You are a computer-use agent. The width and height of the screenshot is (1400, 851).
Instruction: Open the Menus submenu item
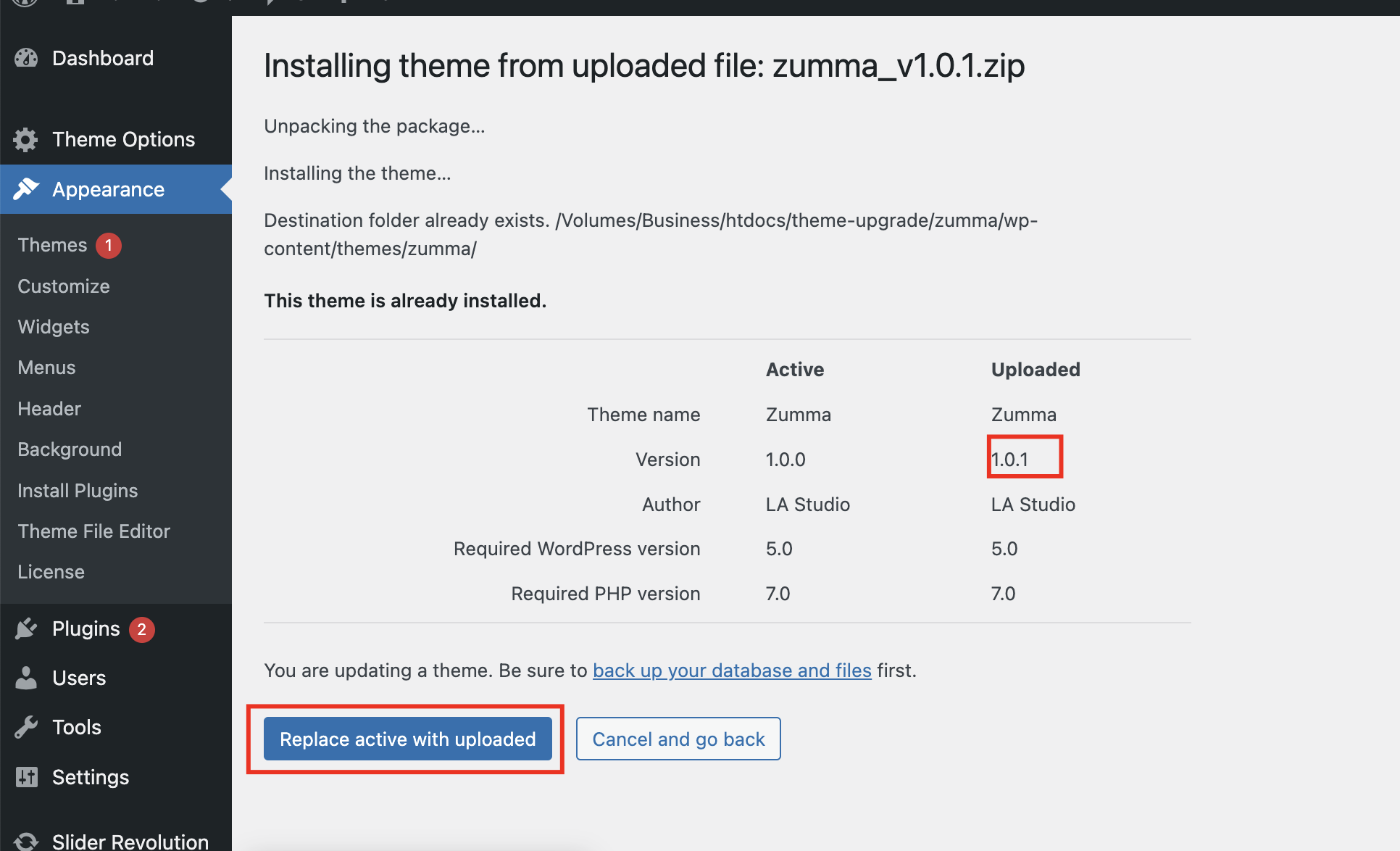46,368
